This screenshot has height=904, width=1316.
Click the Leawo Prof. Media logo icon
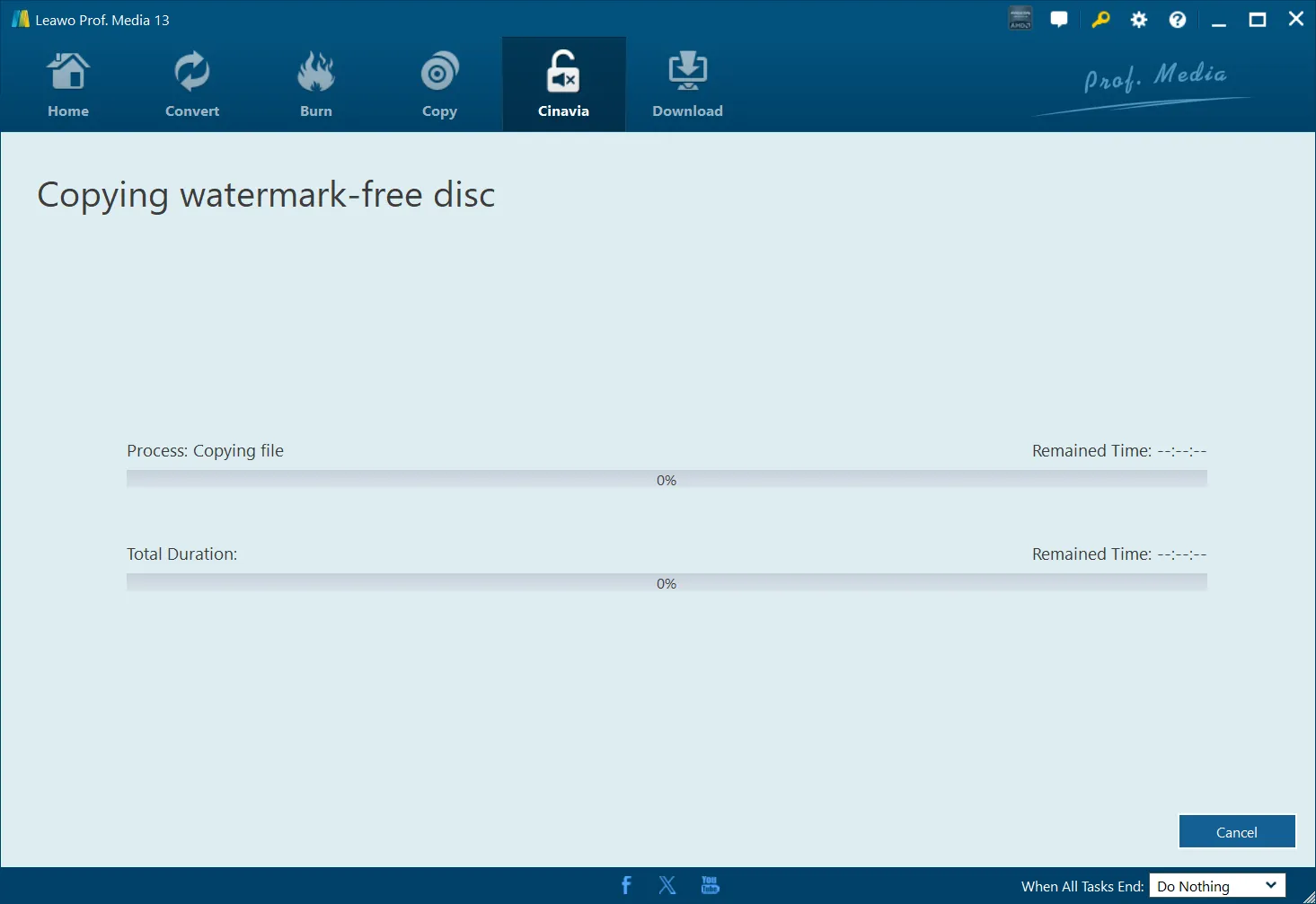tap(20, 19)
